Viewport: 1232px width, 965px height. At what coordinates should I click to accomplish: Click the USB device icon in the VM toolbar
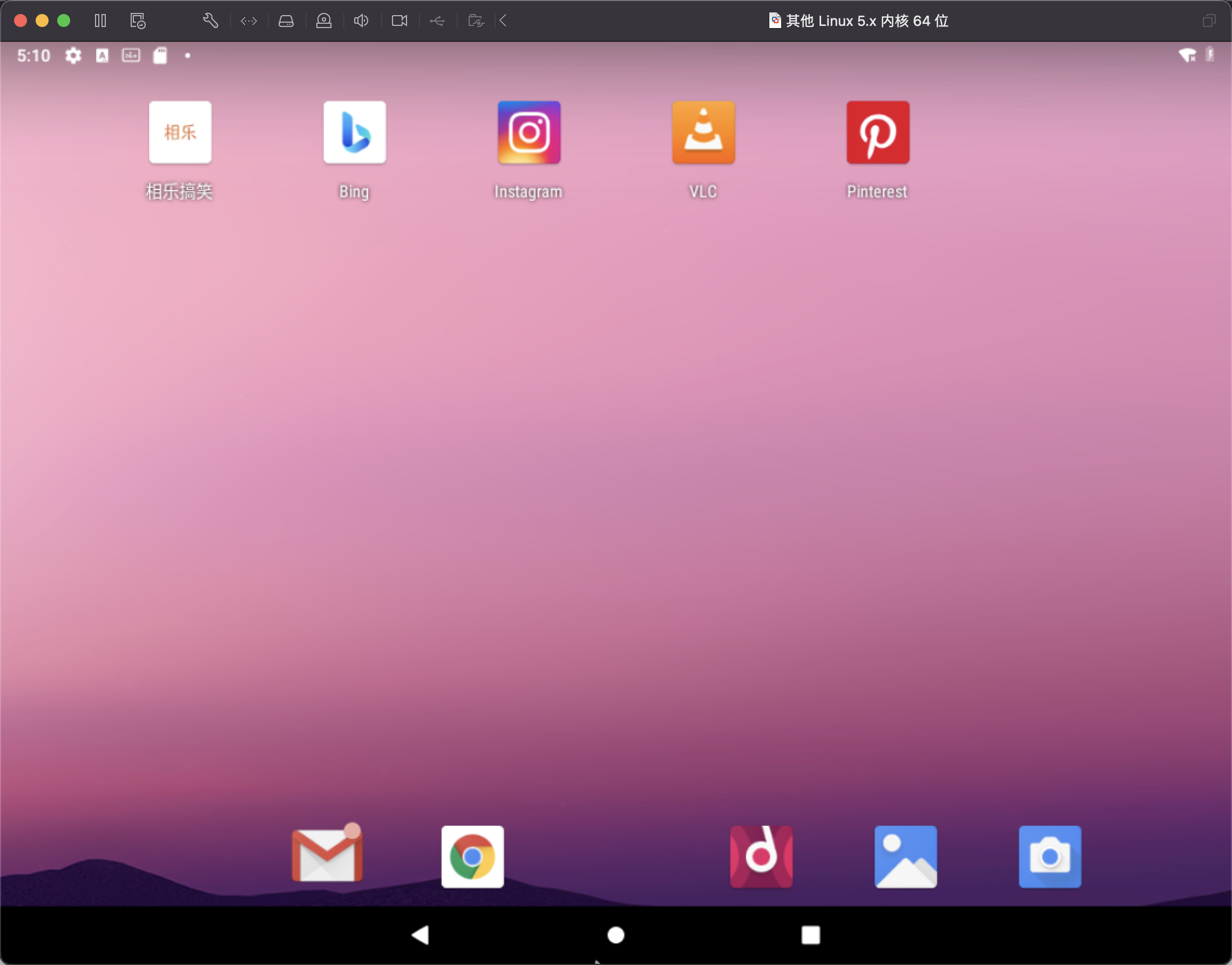(437, 21)
